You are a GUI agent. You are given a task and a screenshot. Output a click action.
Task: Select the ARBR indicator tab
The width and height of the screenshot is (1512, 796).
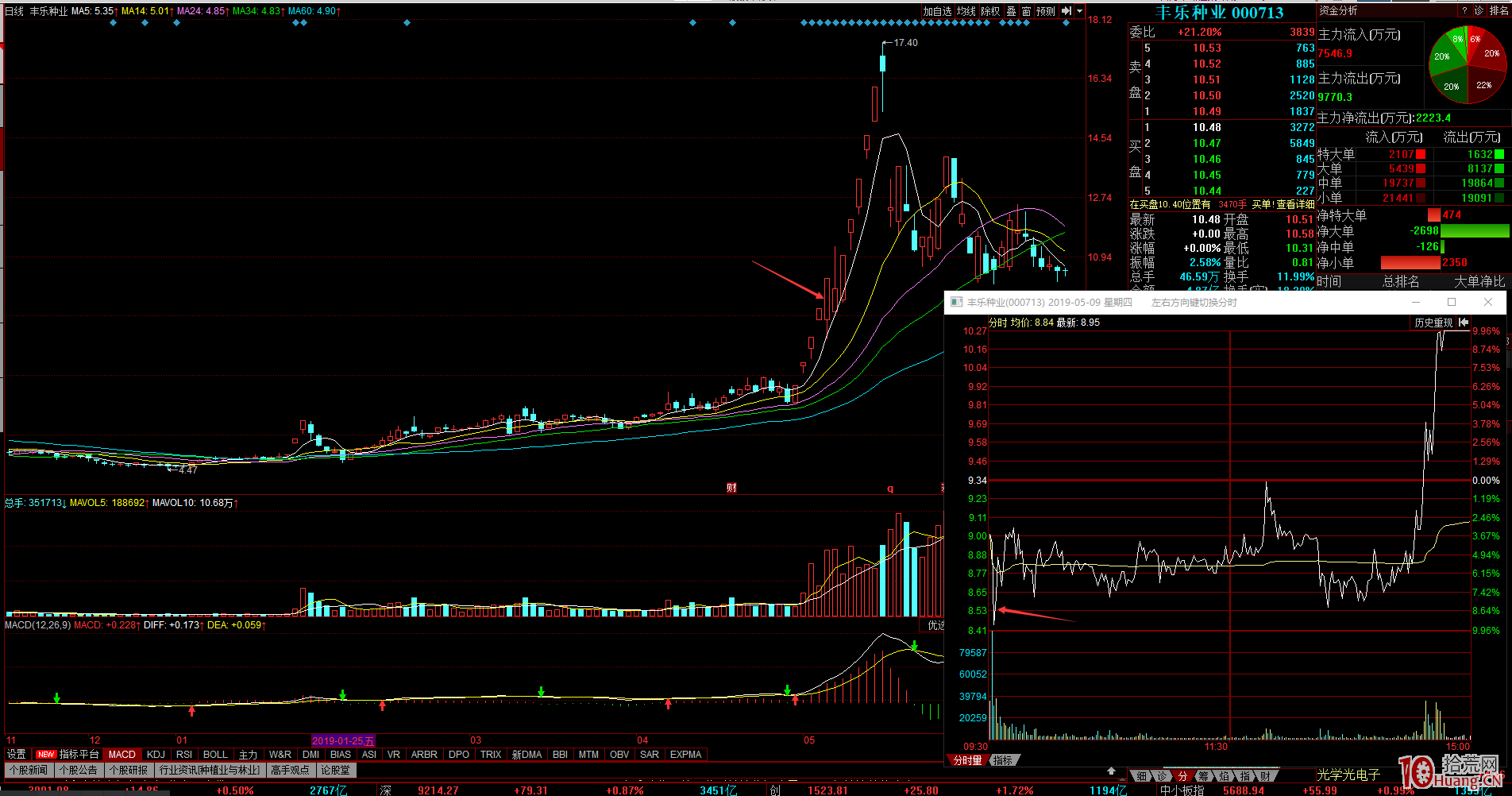coord(424,754)
